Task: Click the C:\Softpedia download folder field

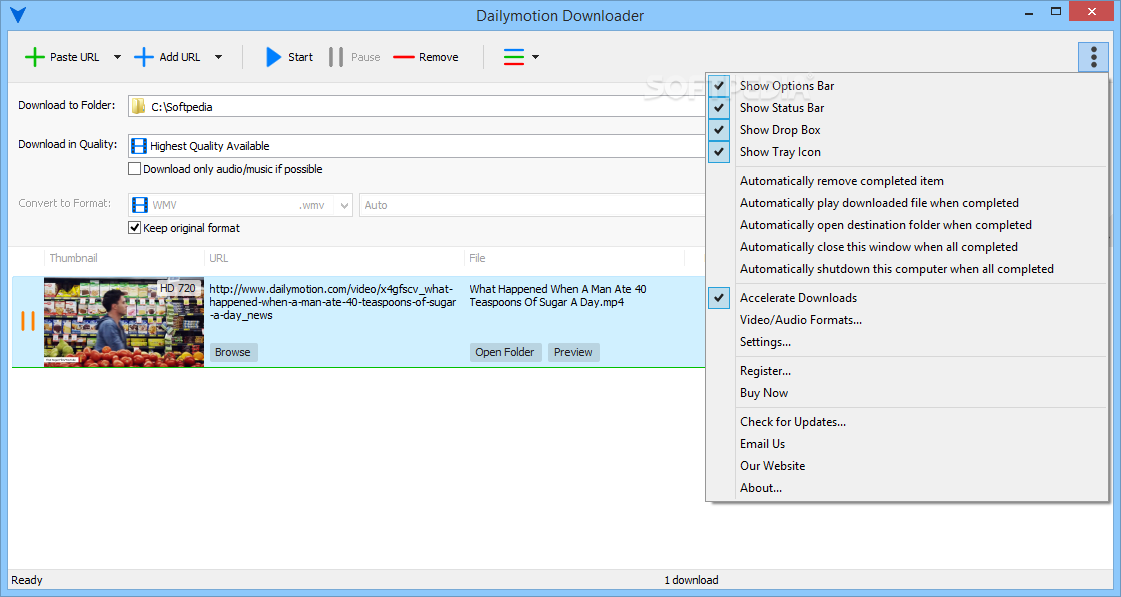Action: pyautogui.click(x=416, y=107)
